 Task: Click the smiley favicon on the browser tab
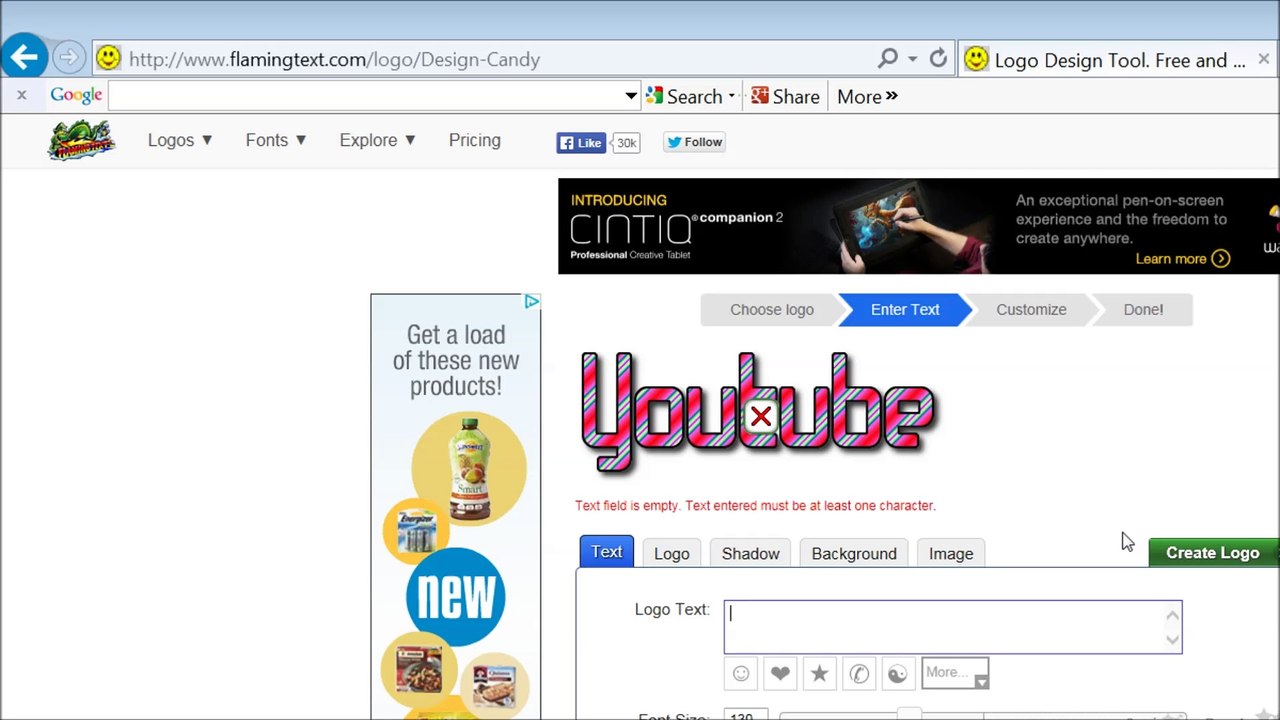point(976,59)
